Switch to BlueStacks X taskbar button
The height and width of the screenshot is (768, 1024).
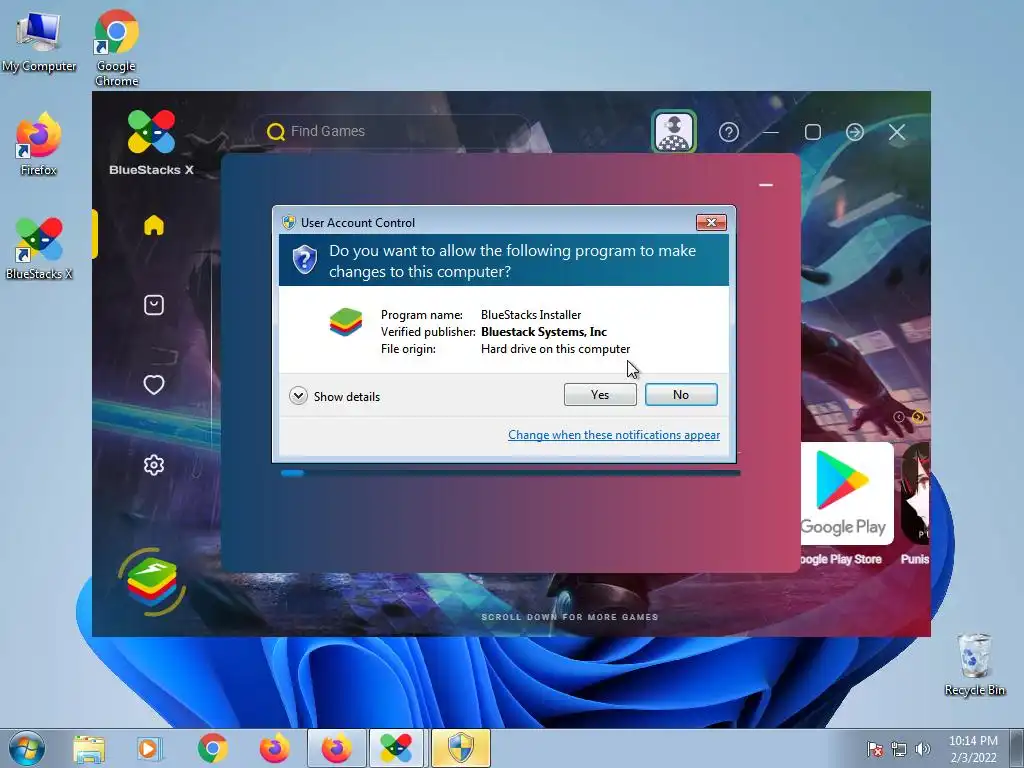point(397,748)
